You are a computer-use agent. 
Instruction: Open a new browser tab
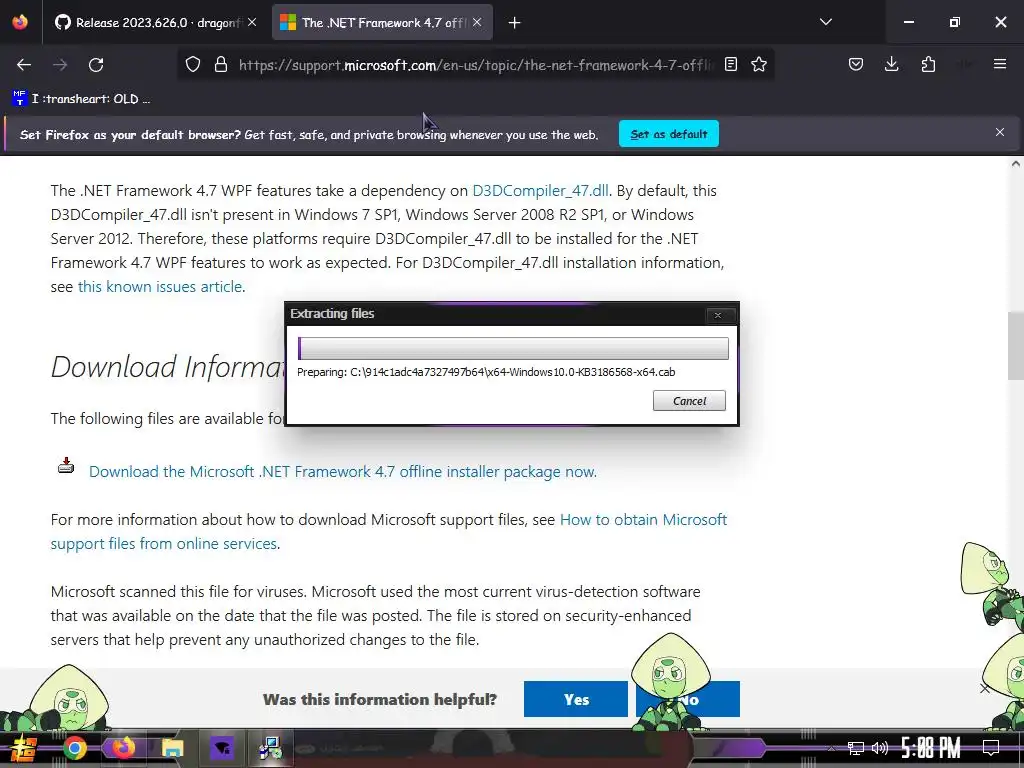coord(515,23)
